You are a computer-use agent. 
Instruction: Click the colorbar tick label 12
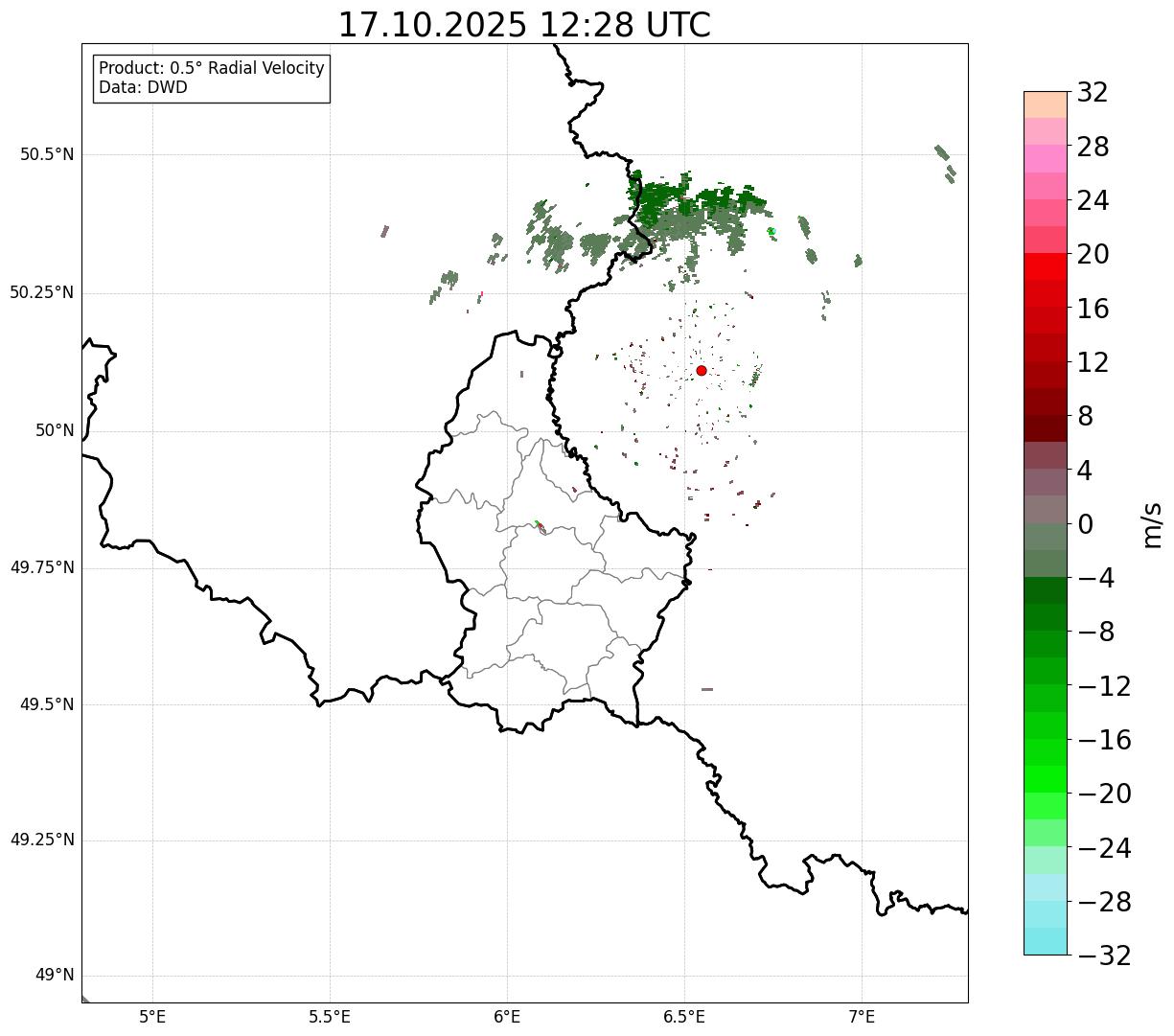[x=1093, y=362]
